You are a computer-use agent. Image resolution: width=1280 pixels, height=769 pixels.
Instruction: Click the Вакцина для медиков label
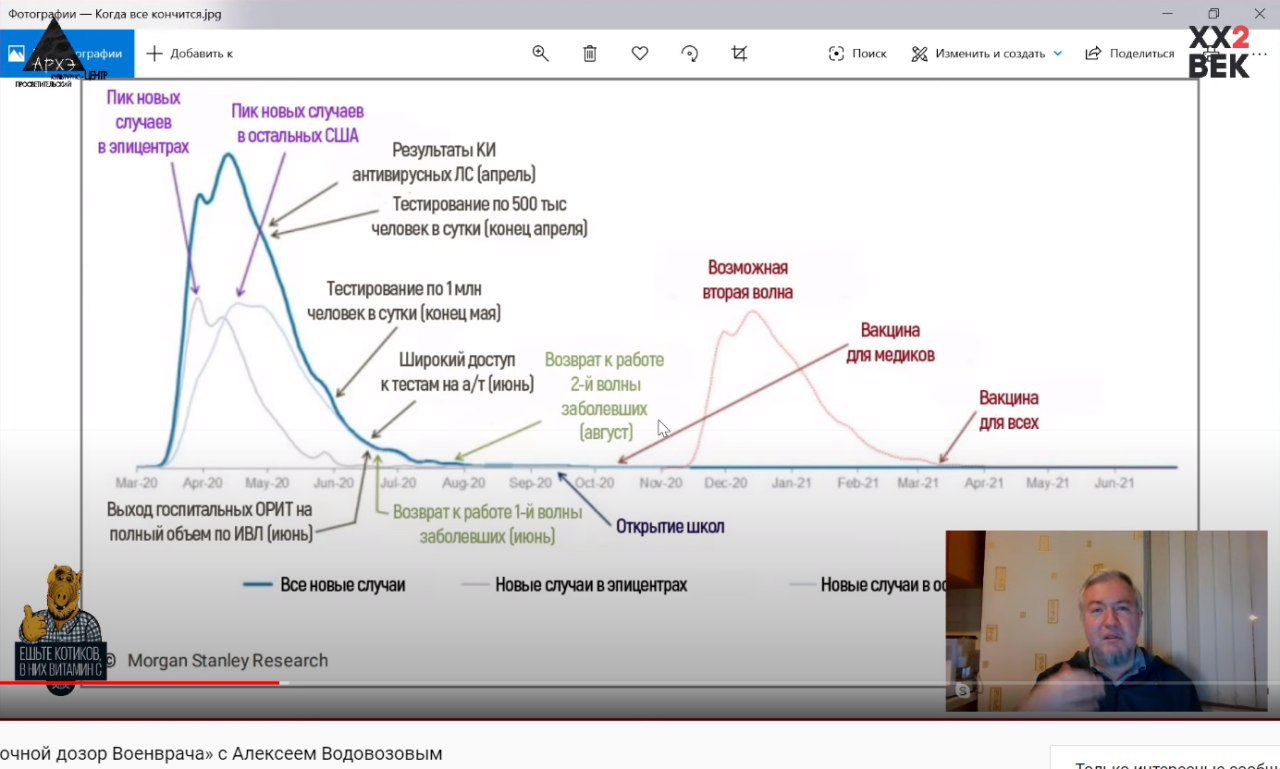890,342
